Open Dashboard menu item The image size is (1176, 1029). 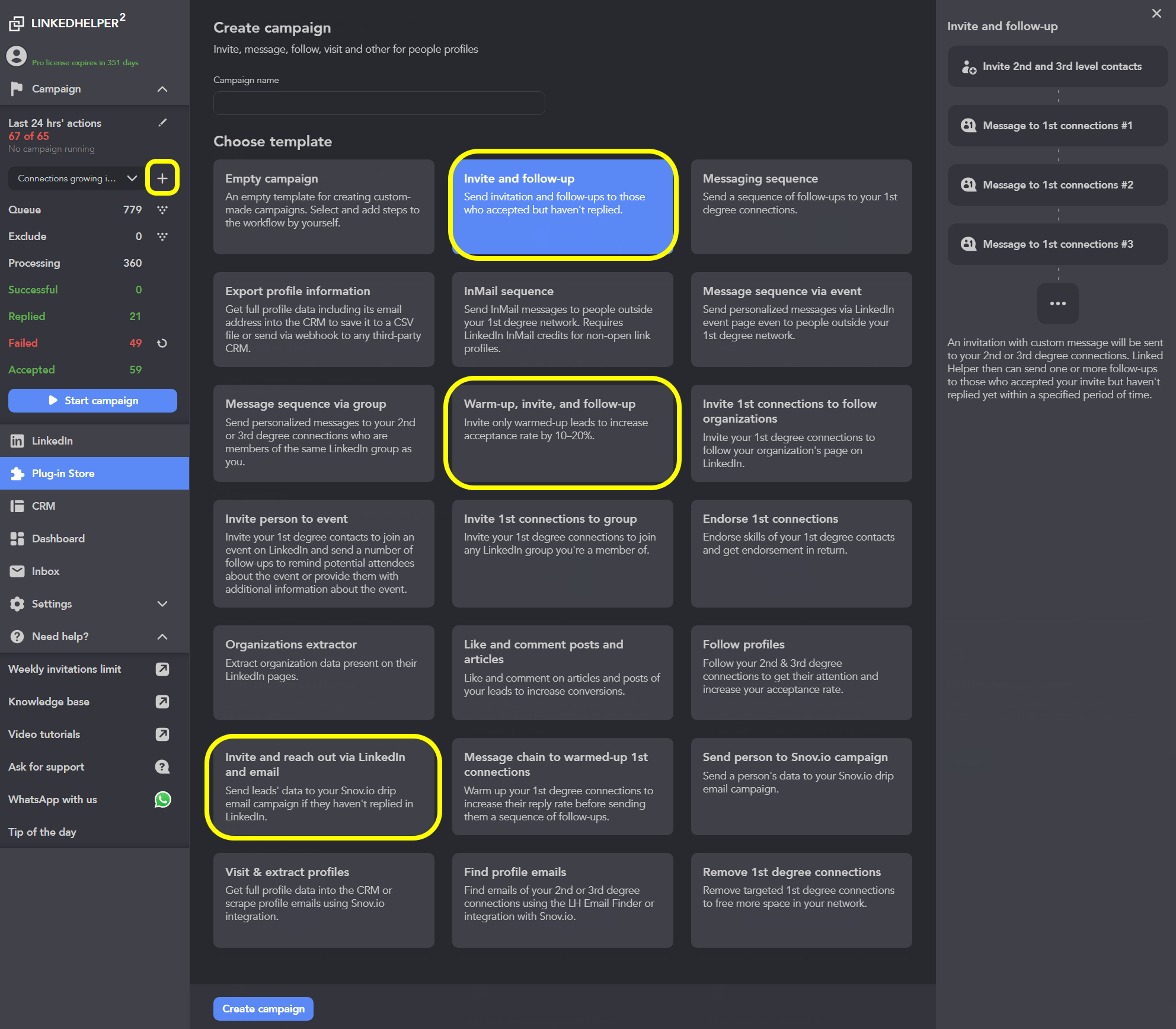[x=95, y=539]
